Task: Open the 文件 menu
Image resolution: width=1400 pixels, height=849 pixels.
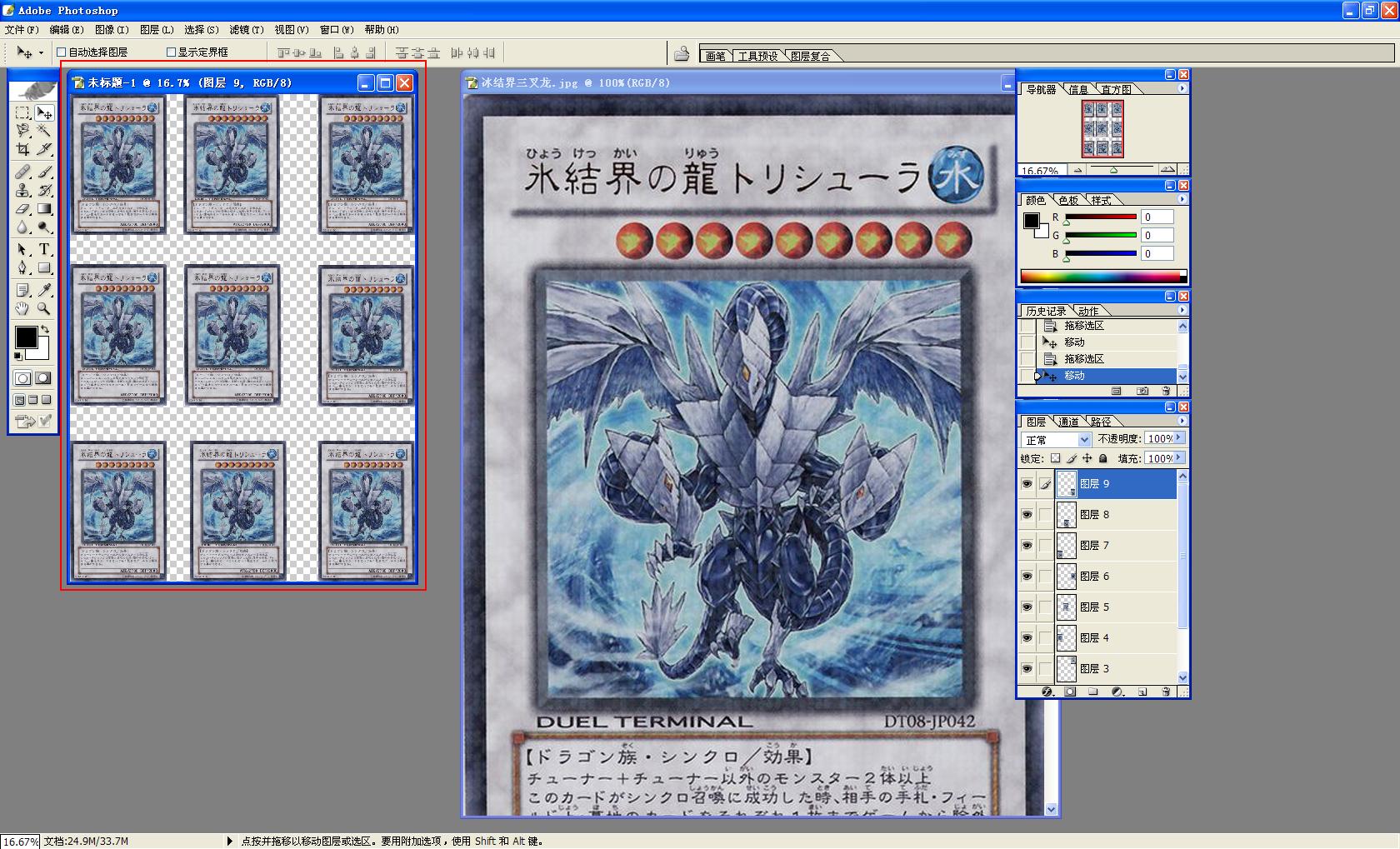Action: (x=22, y=30)
